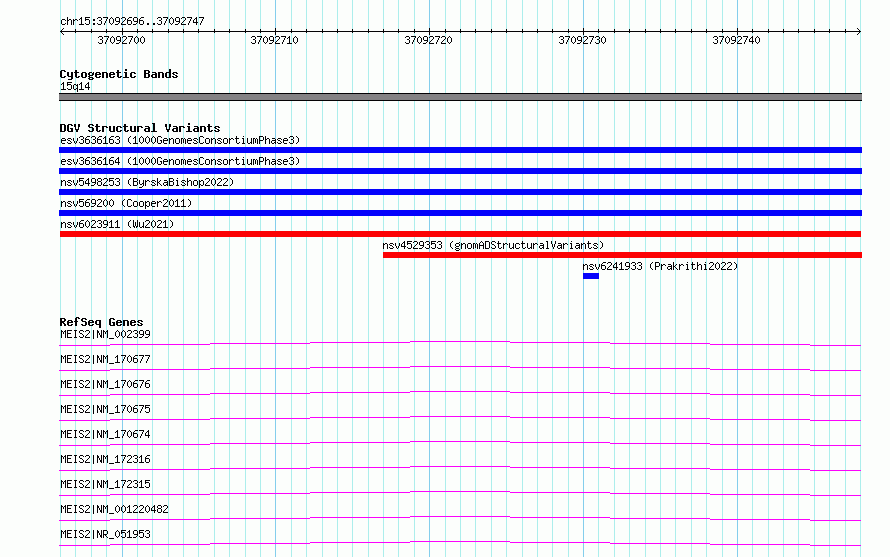Open transcript MEIS2|NM_001220482
Screen dimensions: 890x557
click(114, 509)
